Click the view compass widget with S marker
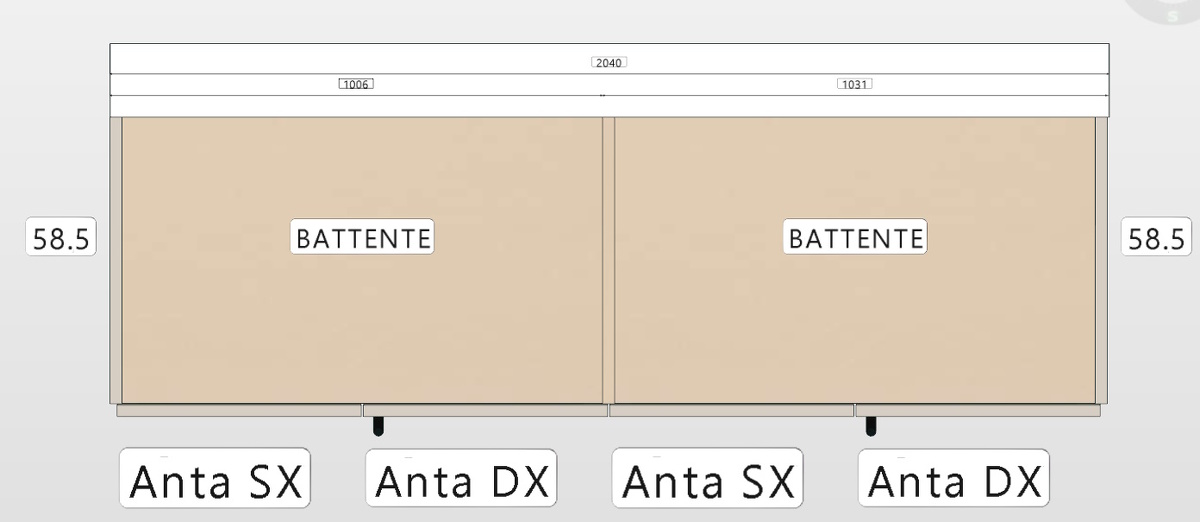This screenshot has height=522, width=1200. click(x=1170, y=10)
